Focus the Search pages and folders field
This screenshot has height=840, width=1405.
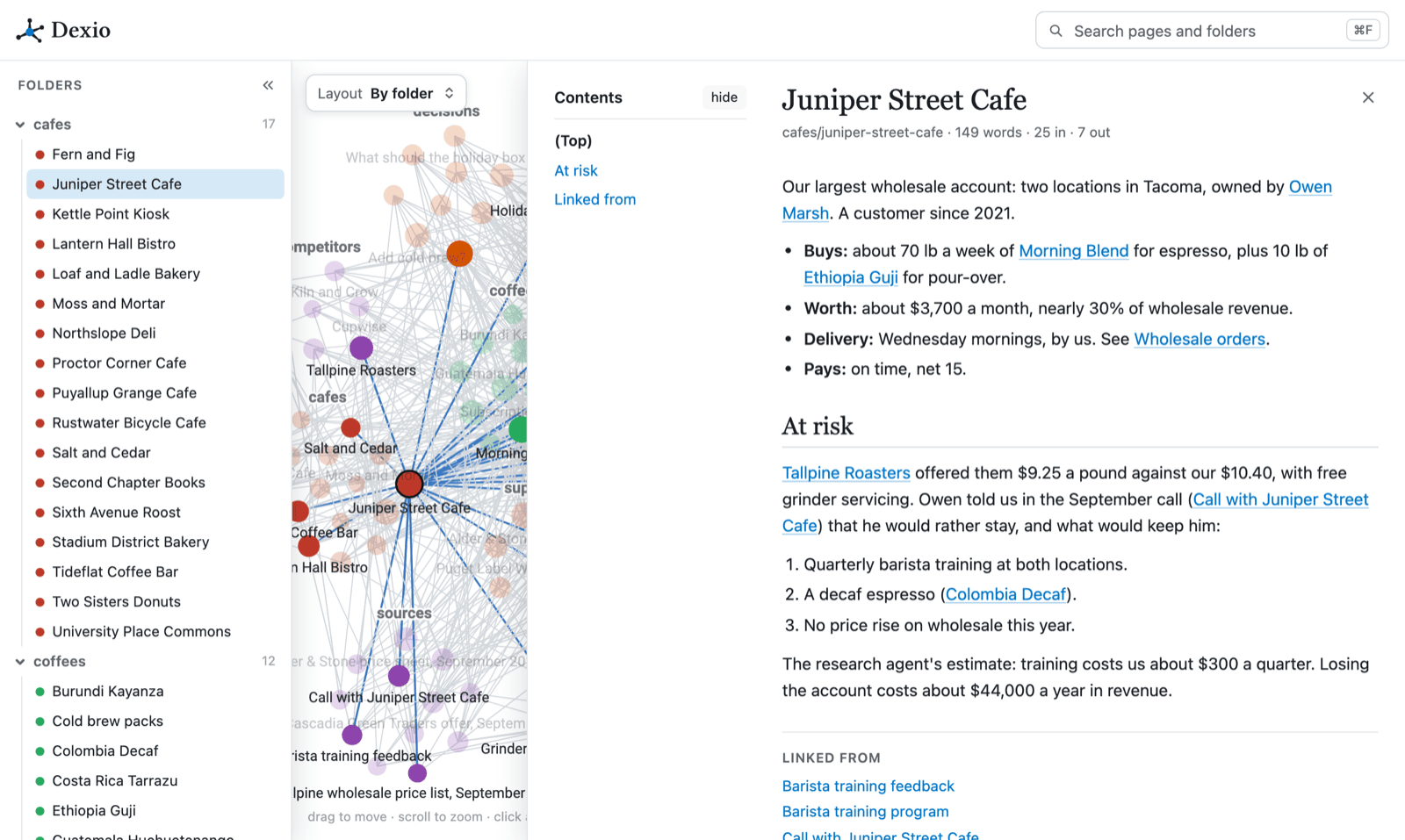point(1212,31)
